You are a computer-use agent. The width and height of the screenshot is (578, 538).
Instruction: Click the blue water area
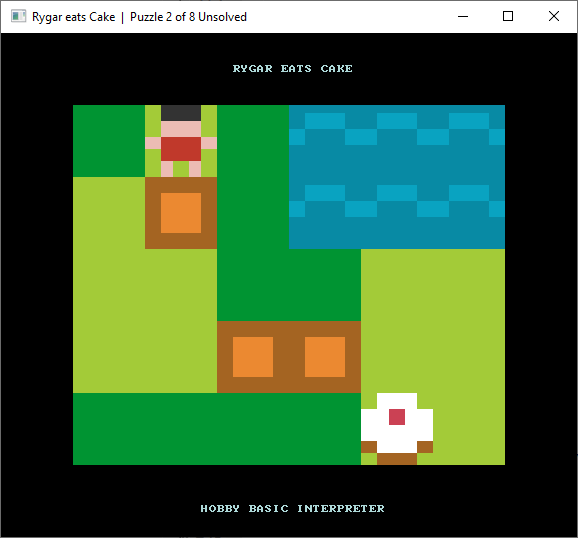click(x=397, y=177)
